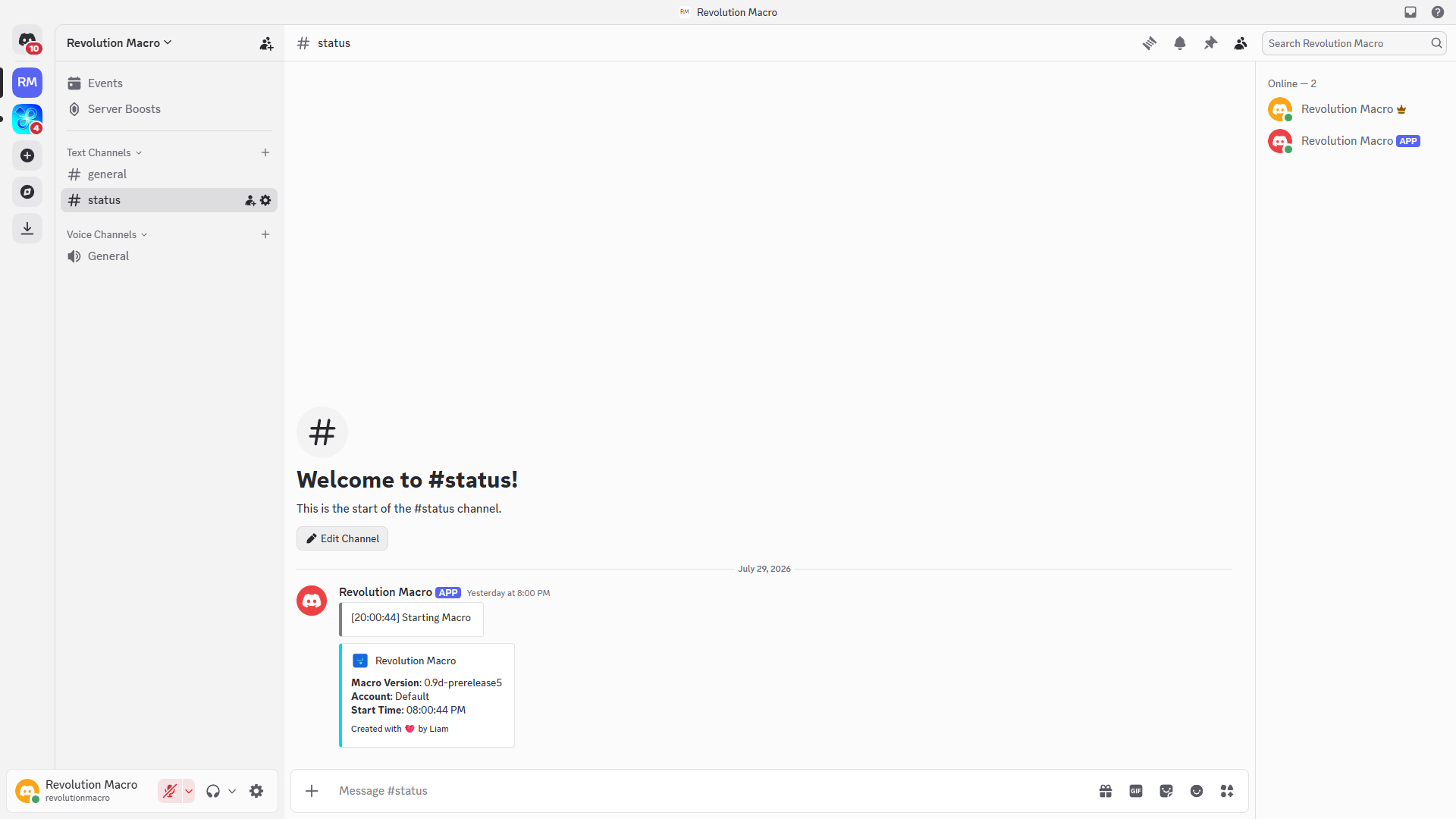Click attachment plus button in message bar
Image resolution: width=1456 pixels, height=819 pixels.
pos(312,791)
